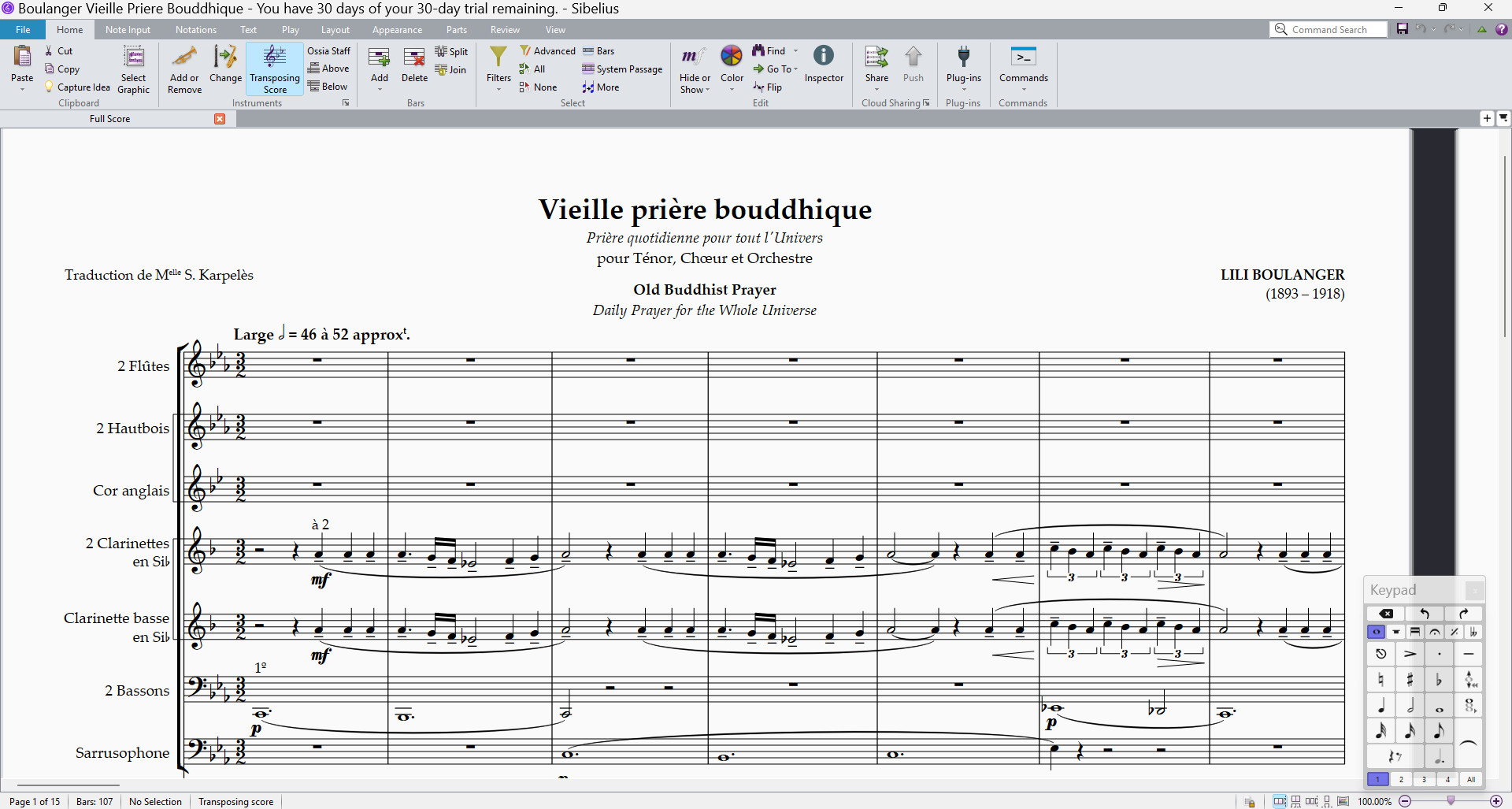Open the File menu
The image size is (1512, 809).
[23, 30]
